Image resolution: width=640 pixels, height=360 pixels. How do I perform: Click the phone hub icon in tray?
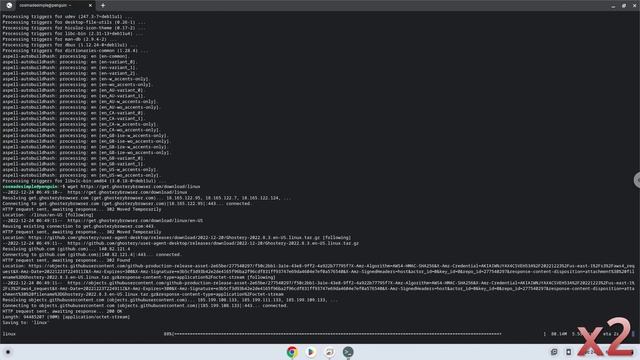click(568, 352)
